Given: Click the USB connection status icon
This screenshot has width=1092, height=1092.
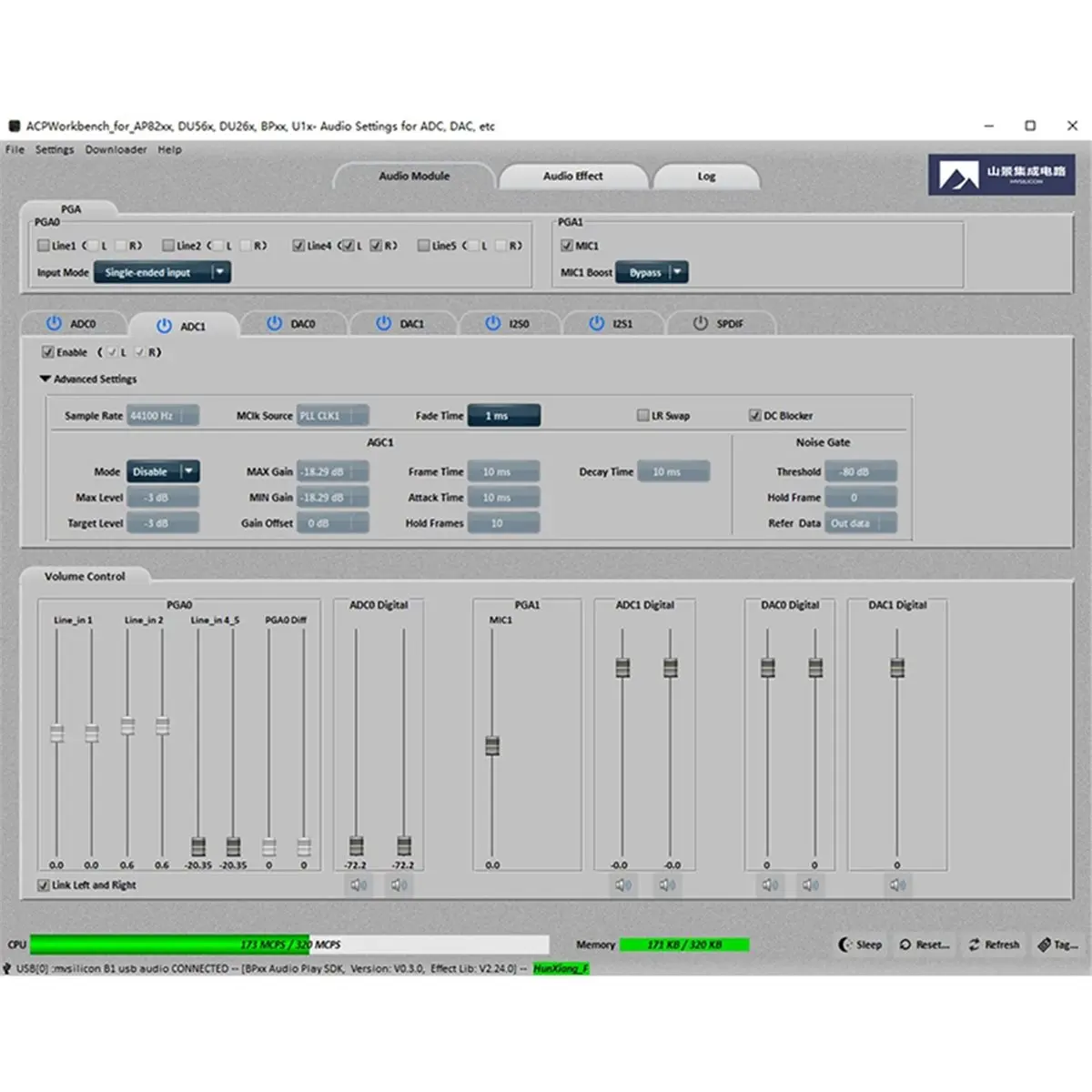Looking at the screenshot, I should click(x=7, y=969).
